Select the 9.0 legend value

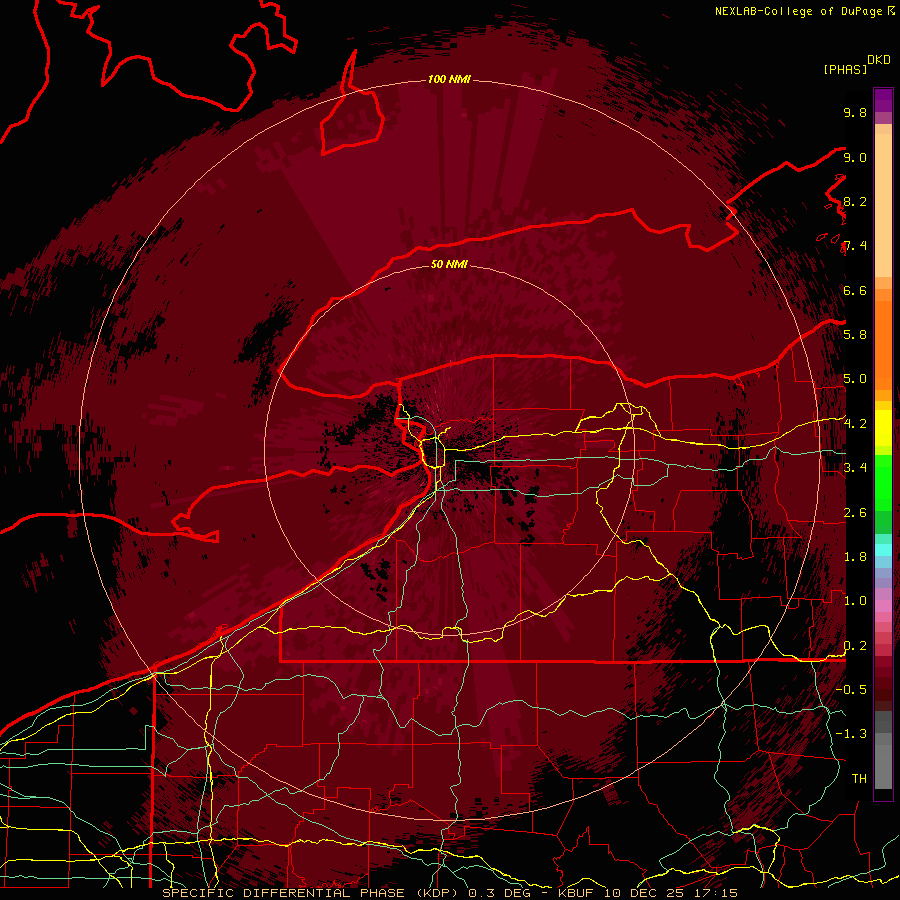[855, 157]
